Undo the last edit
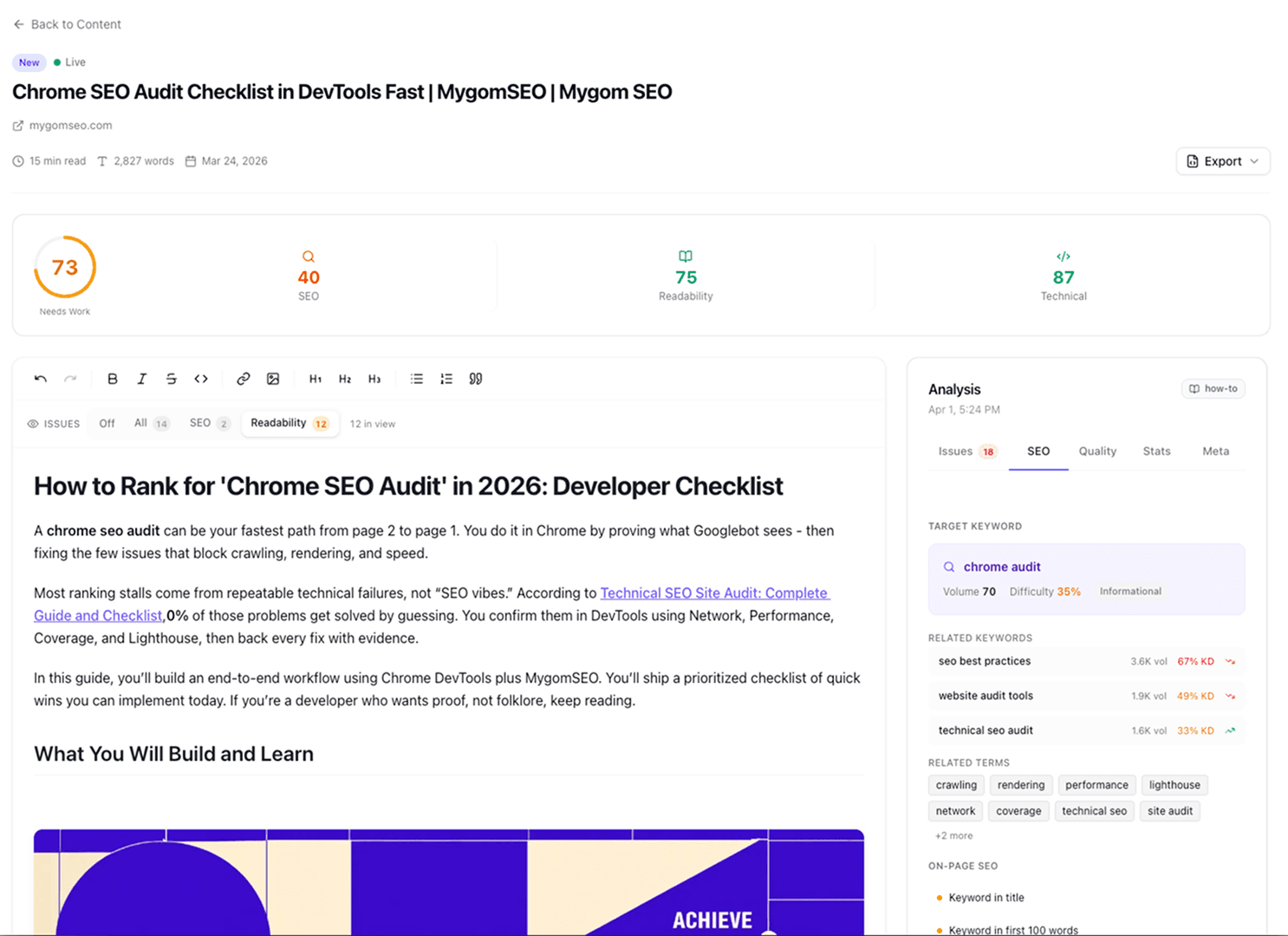This screenshot has width=1288, height=936. tap(40, 379)
